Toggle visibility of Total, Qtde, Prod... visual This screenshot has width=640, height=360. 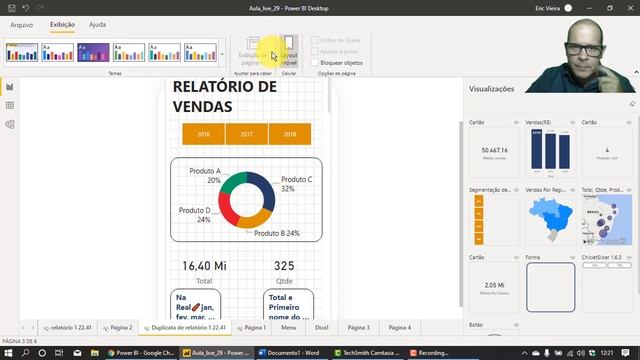click(x=629, y=190)
